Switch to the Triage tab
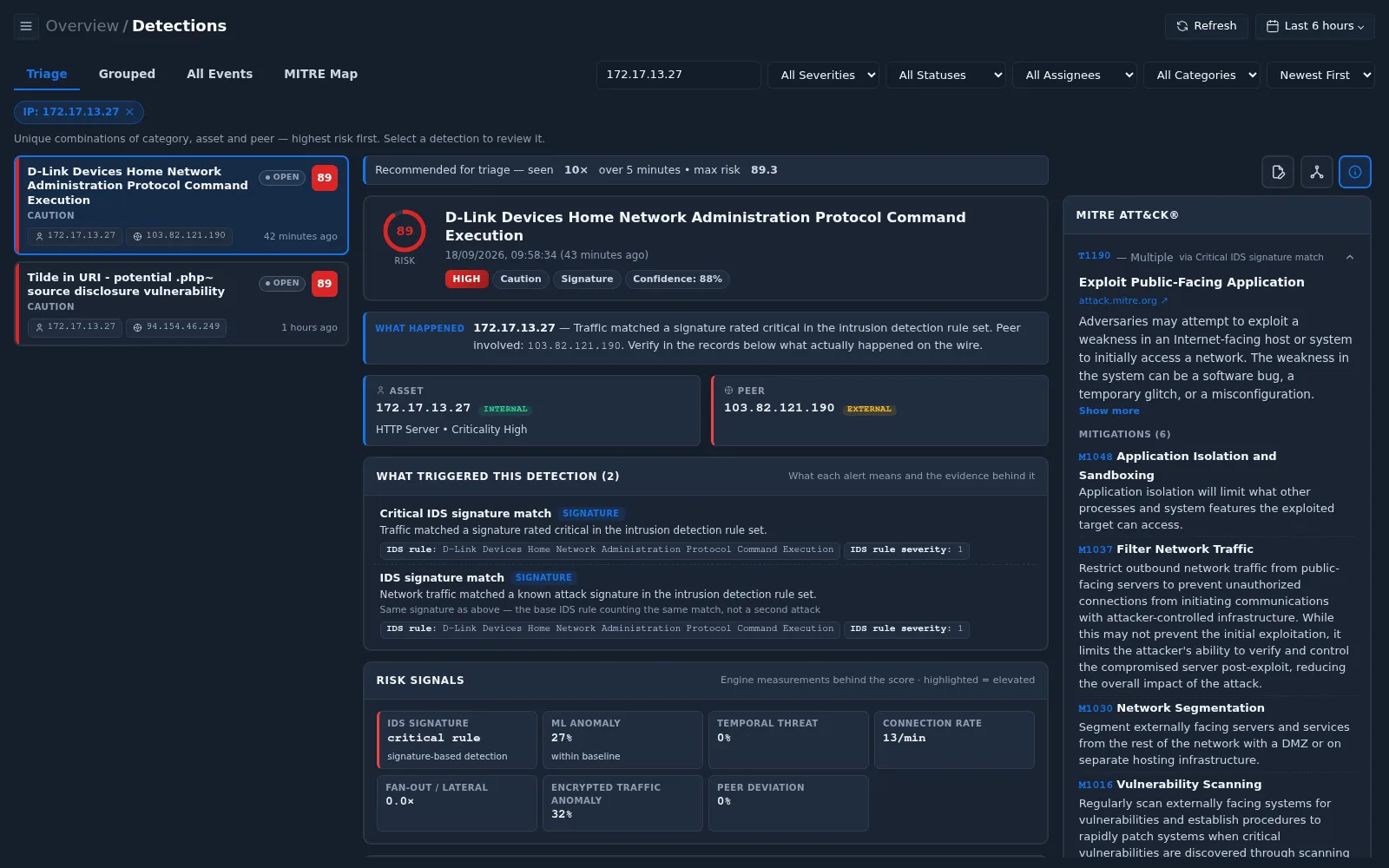Screen dimensions: 1389x868 [47, 75]
